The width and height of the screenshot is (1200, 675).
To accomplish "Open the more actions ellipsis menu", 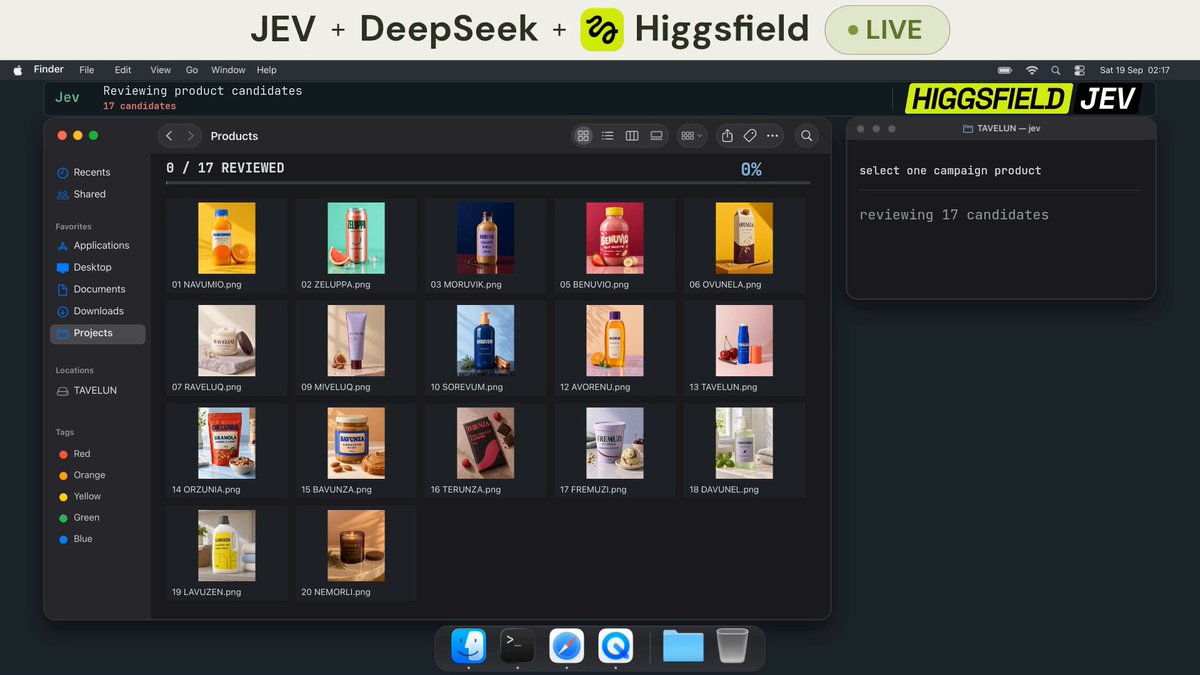I will pos(772,136).
